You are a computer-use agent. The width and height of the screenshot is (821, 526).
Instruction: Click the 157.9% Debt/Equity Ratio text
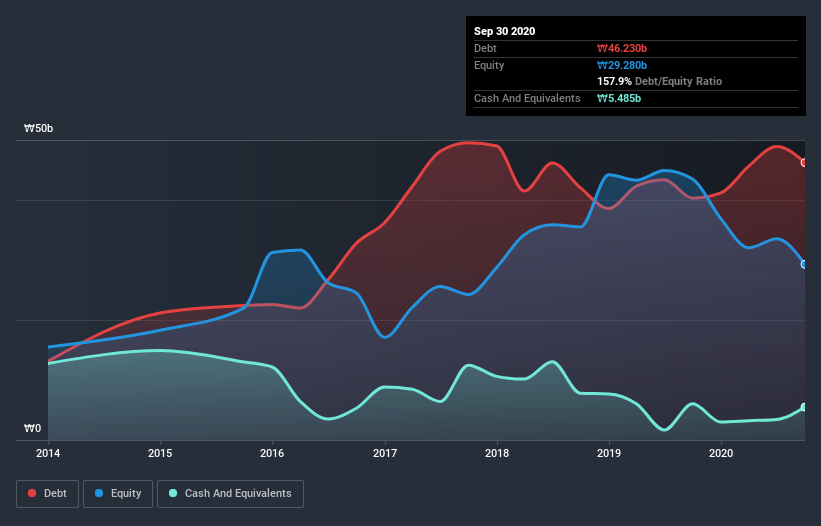pos(659,81)
